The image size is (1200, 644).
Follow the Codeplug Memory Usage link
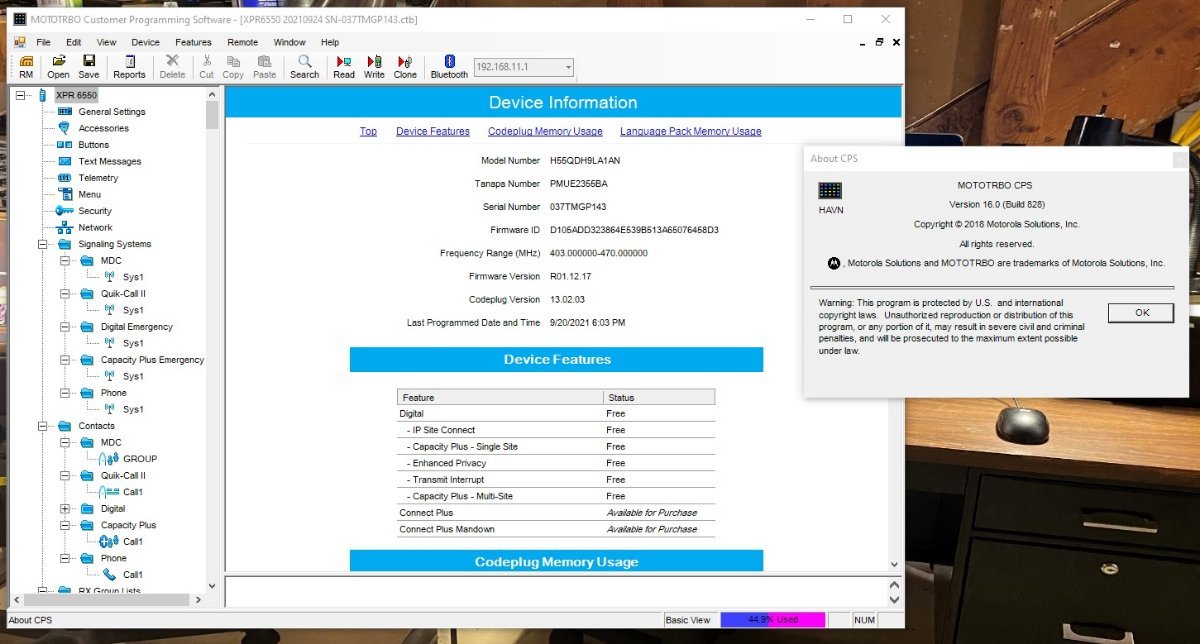(x=545, y=131)
